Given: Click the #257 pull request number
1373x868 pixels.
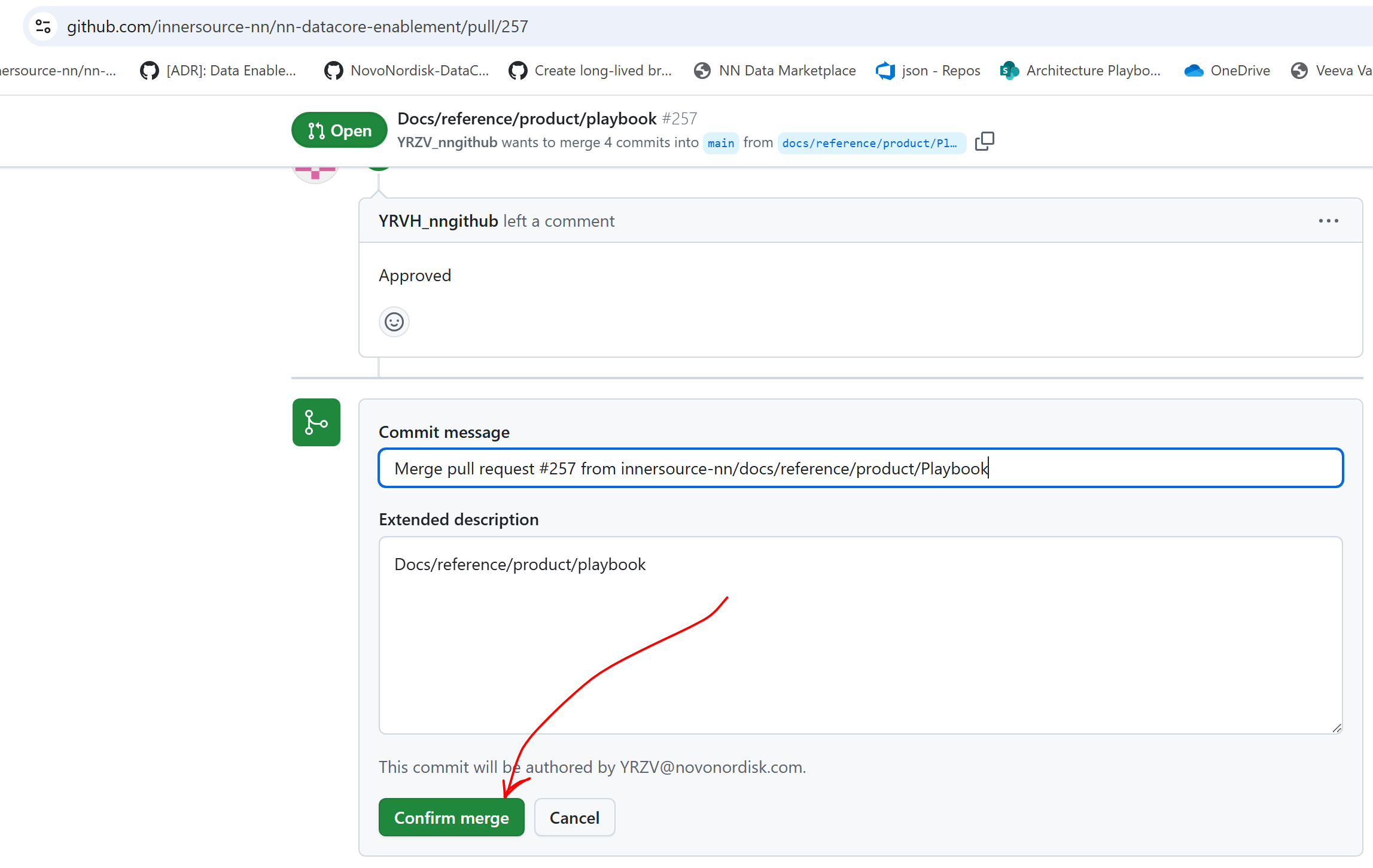Looking at the screenshot, I should coord(680,118).
